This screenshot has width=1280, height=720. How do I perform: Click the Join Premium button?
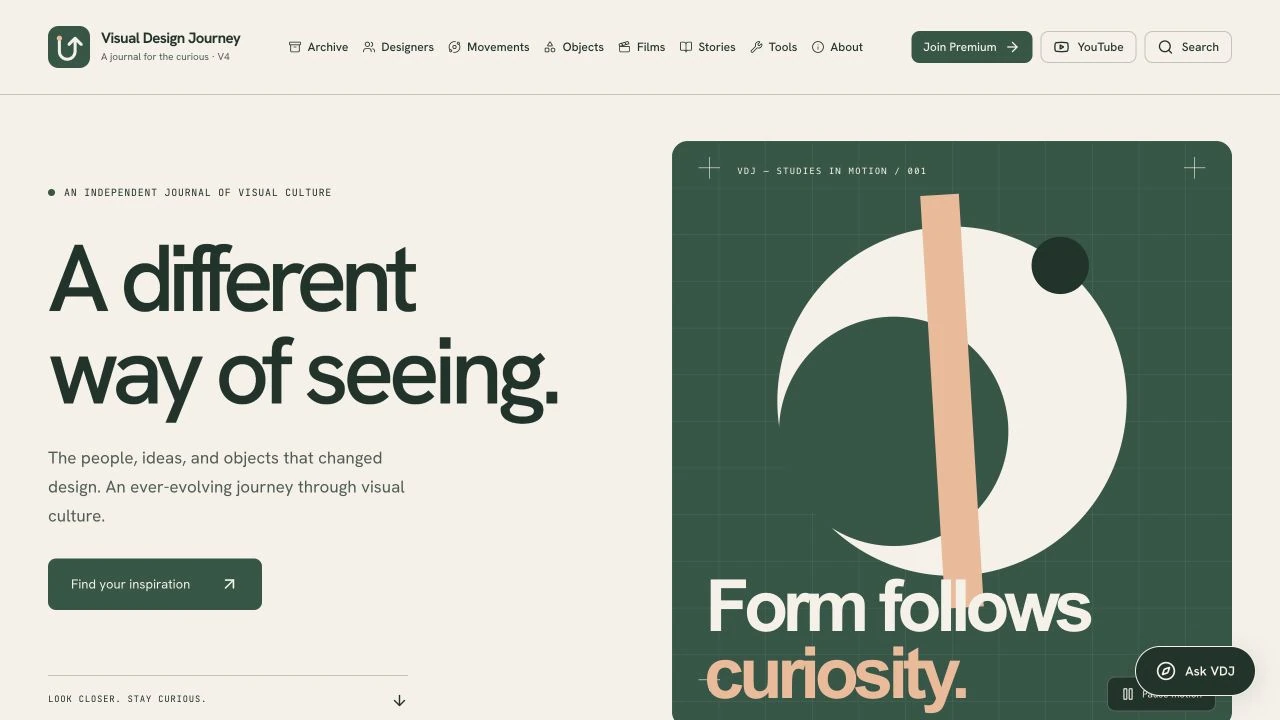point(971,47)
